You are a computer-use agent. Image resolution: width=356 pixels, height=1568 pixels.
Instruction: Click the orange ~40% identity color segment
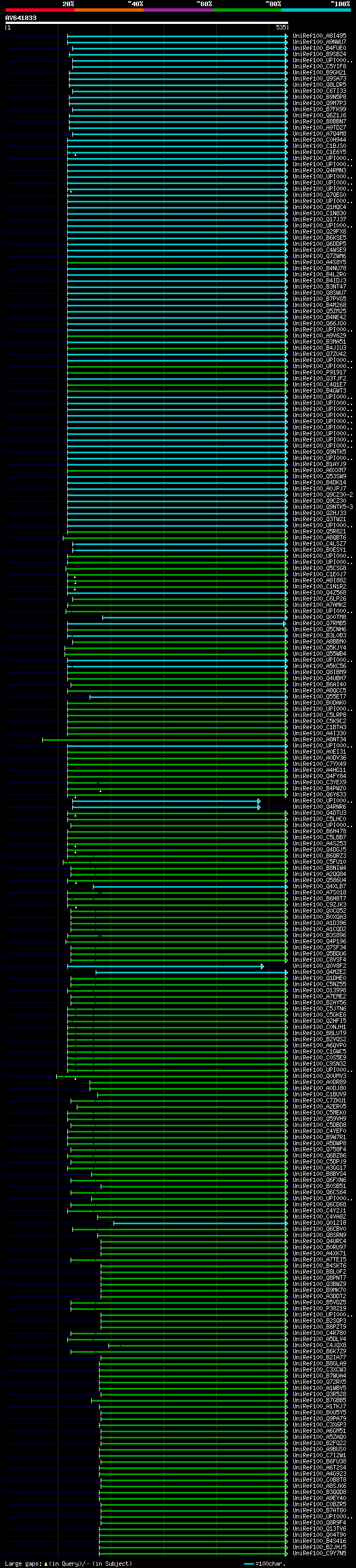pyautogui.click(x=109, y=11)
